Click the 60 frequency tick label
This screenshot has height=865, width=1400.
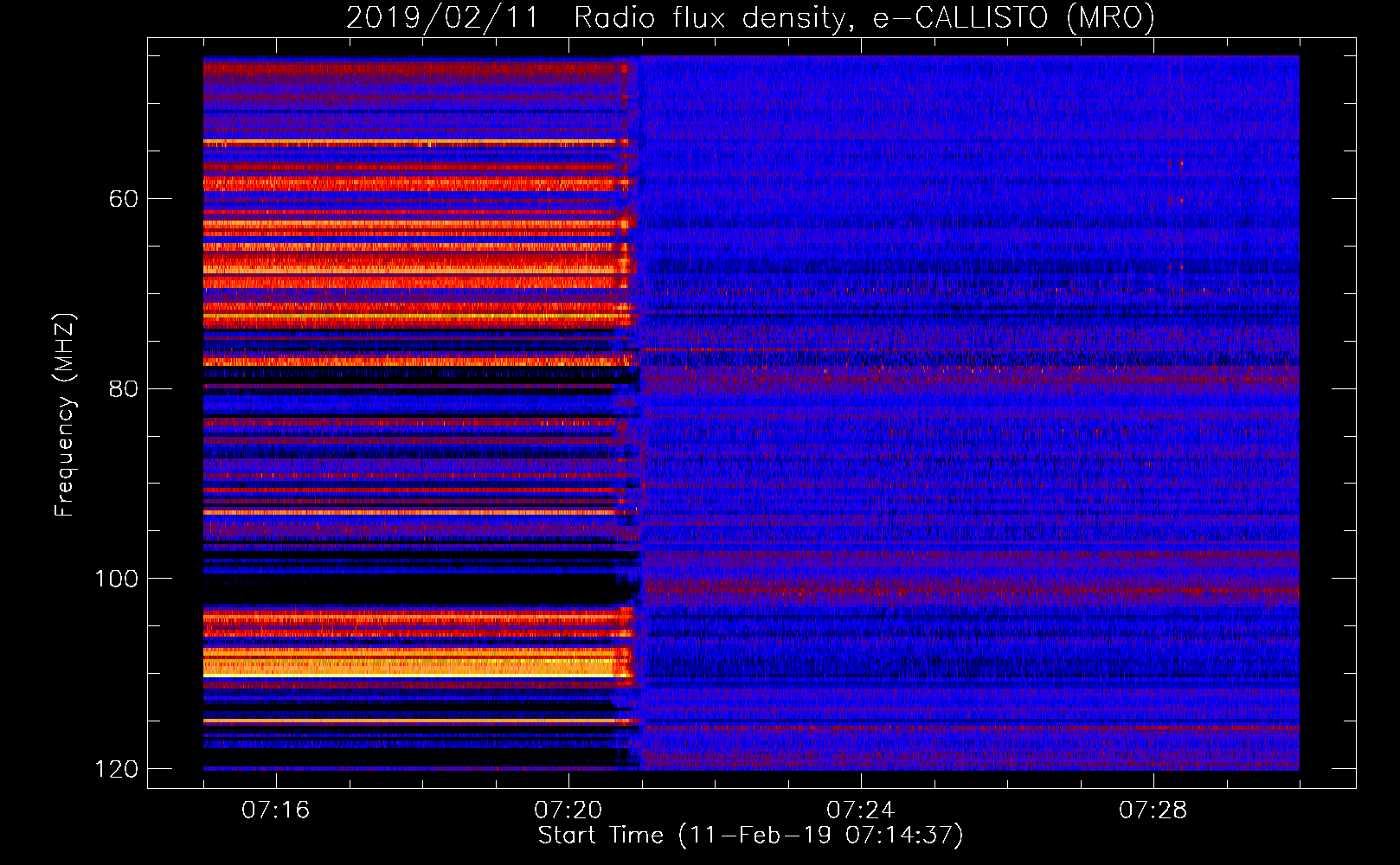click(124, 199)
